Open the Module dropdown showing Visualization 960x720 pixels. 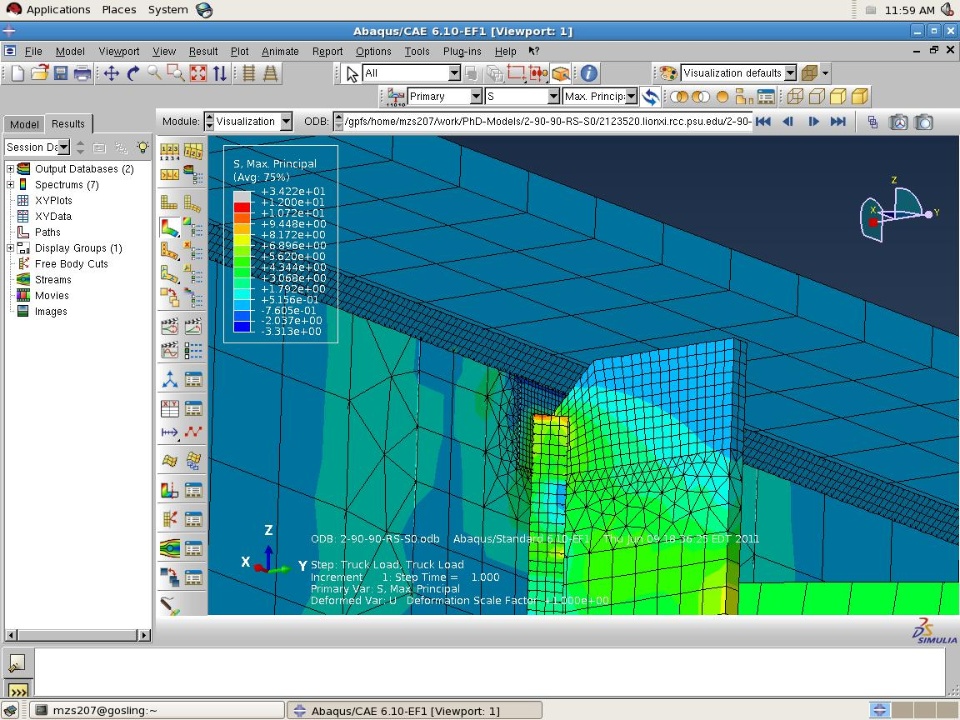(248, 122)
